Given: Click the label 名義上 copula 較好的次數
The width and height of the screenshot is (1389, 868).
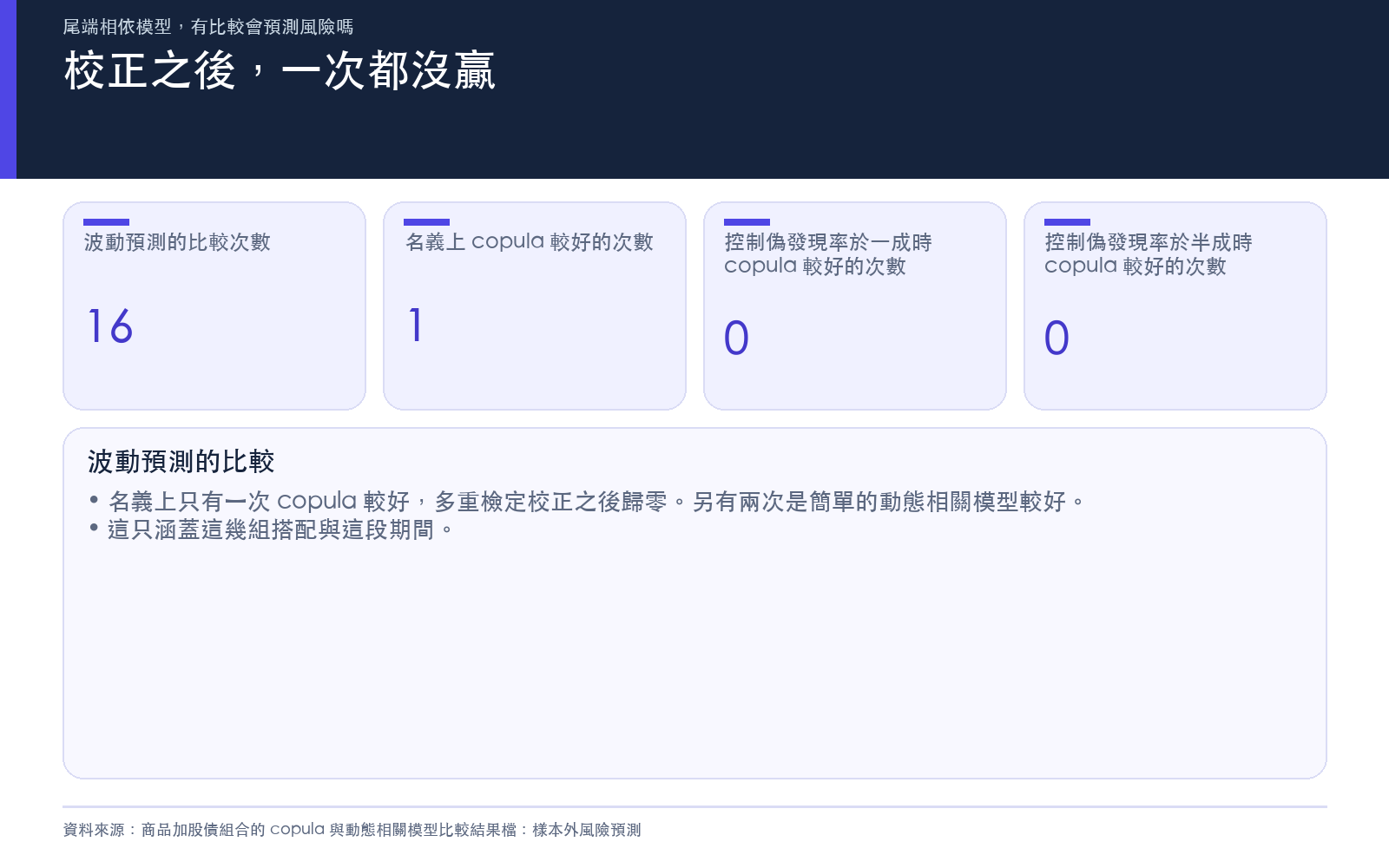Looking at the screenshot, I should point(529,242).
